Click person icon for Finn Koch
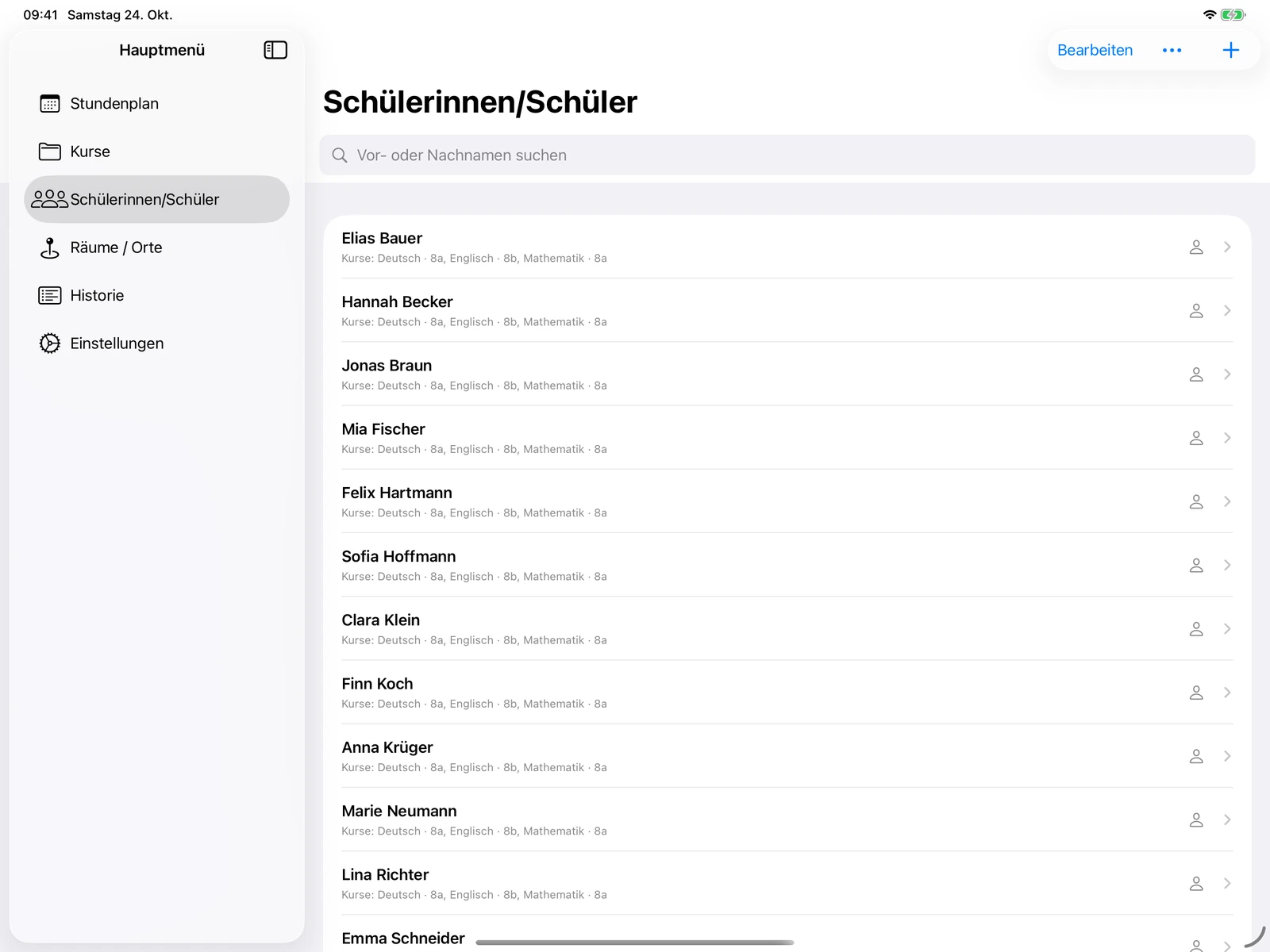The width and height of the screenshot is (1270, 952). pyautogui.click(x=1196, y=693)
